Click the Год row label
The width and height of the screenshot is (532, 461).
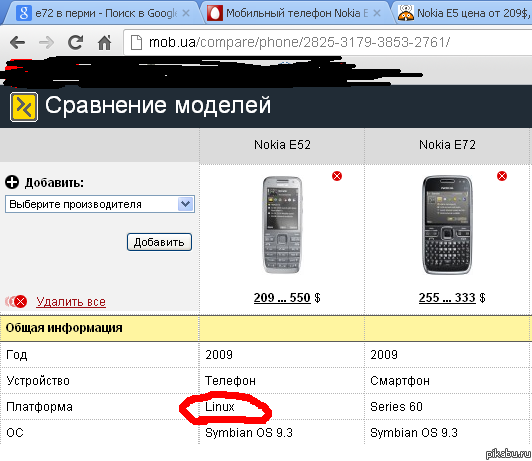[17, 355]
